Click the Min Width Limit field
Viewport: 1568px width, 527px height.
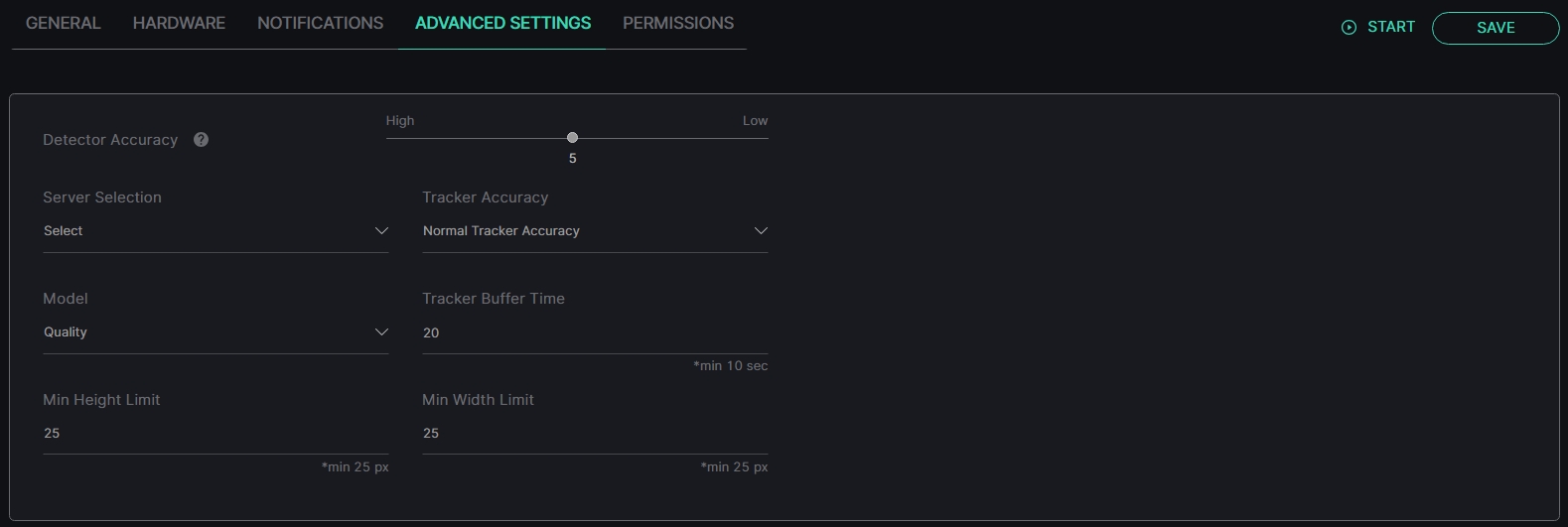tap(595, 434)
